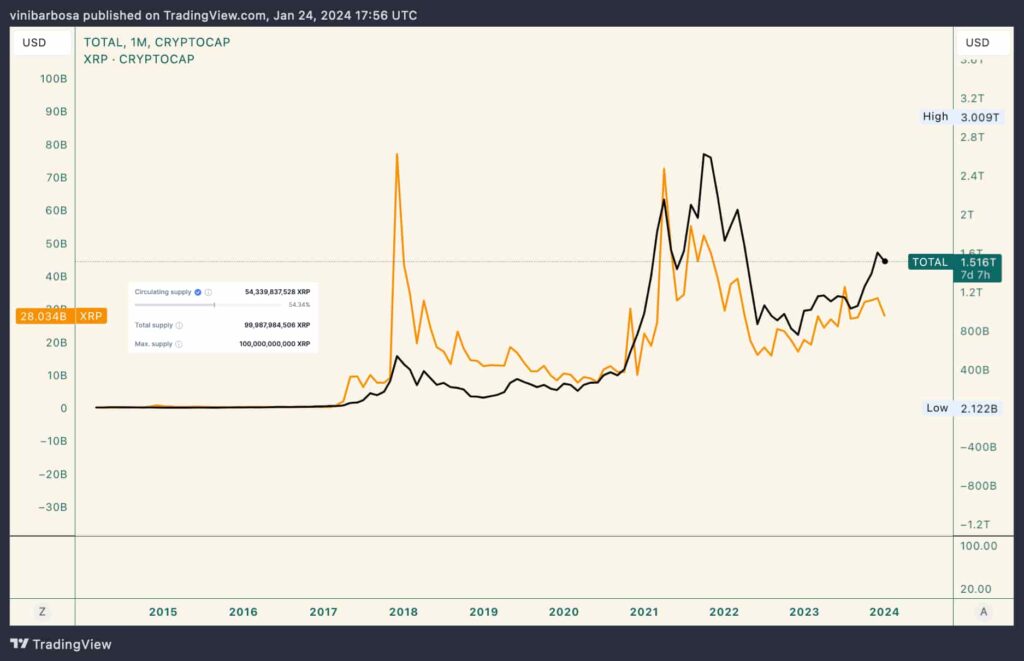Click the black dot at the TOTAL line's end
Screen dimensions: 1024x661
(x=885, y=261)
